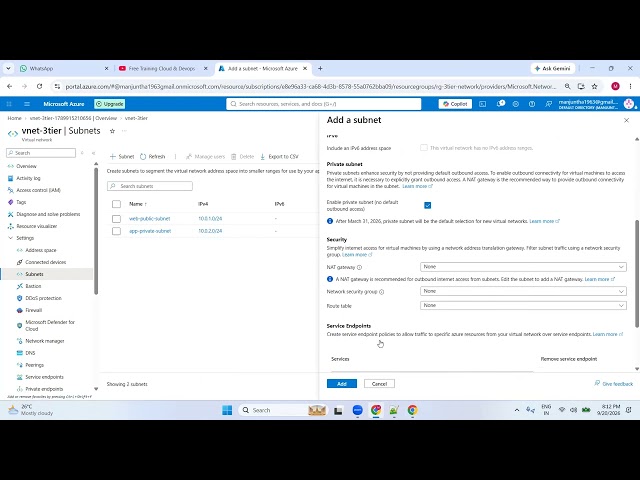Open Cloud Shell icon in Azure header
Screen dimensions: 640x480
point(482,104)
